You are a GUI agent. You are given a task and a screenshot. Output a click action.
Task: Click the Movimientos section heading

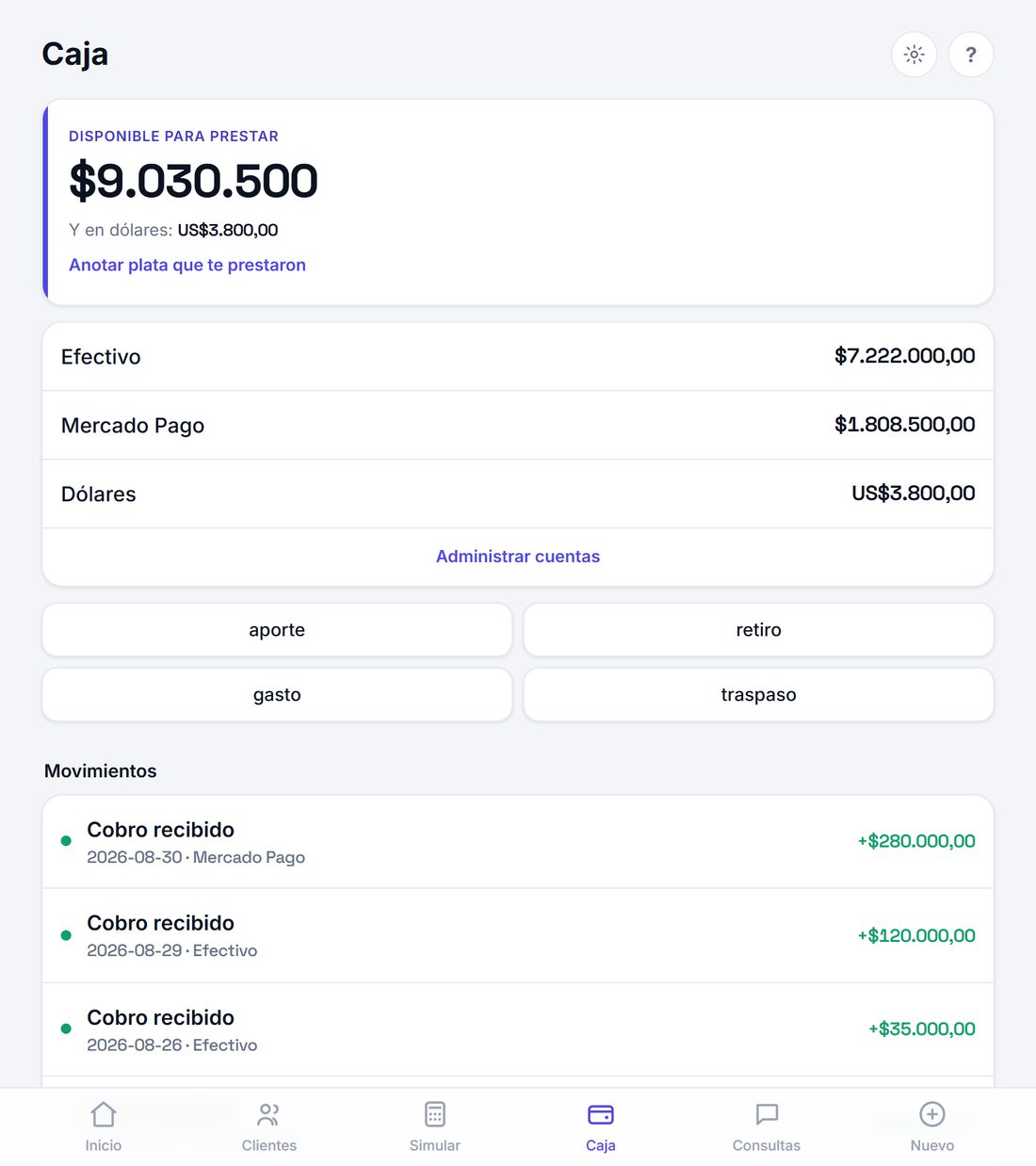tap(101, 771)
